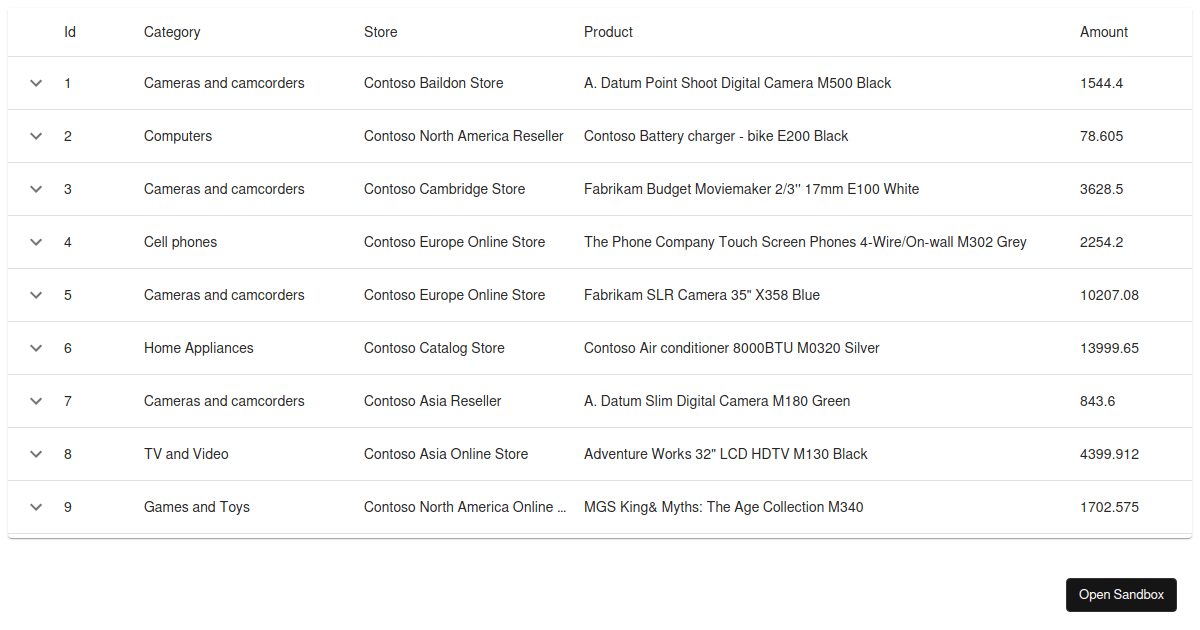Expand row 5 Fabrikam SLR Camera chevron

pyautogui.click(x=36, y=295)
